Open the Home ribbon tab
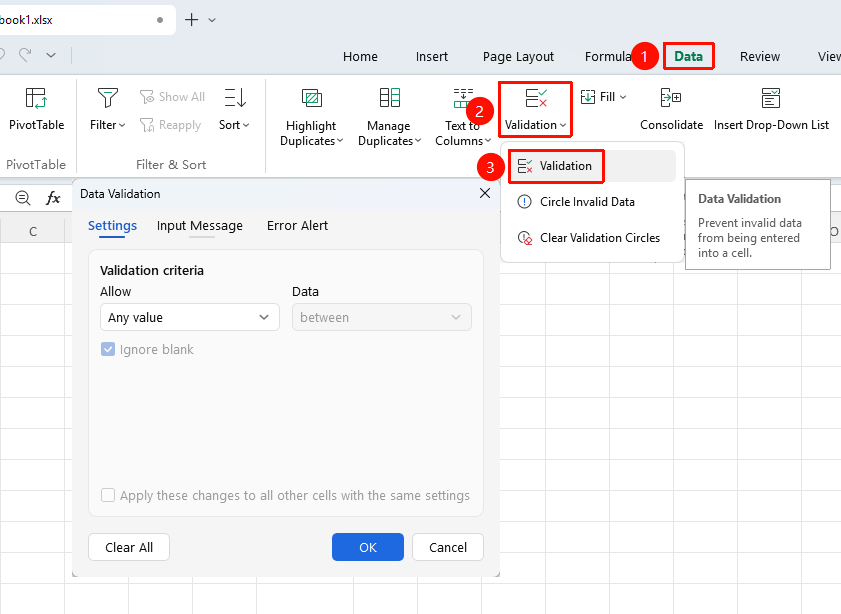This screenshot has height=614, width=841. (x=360, y=56)
